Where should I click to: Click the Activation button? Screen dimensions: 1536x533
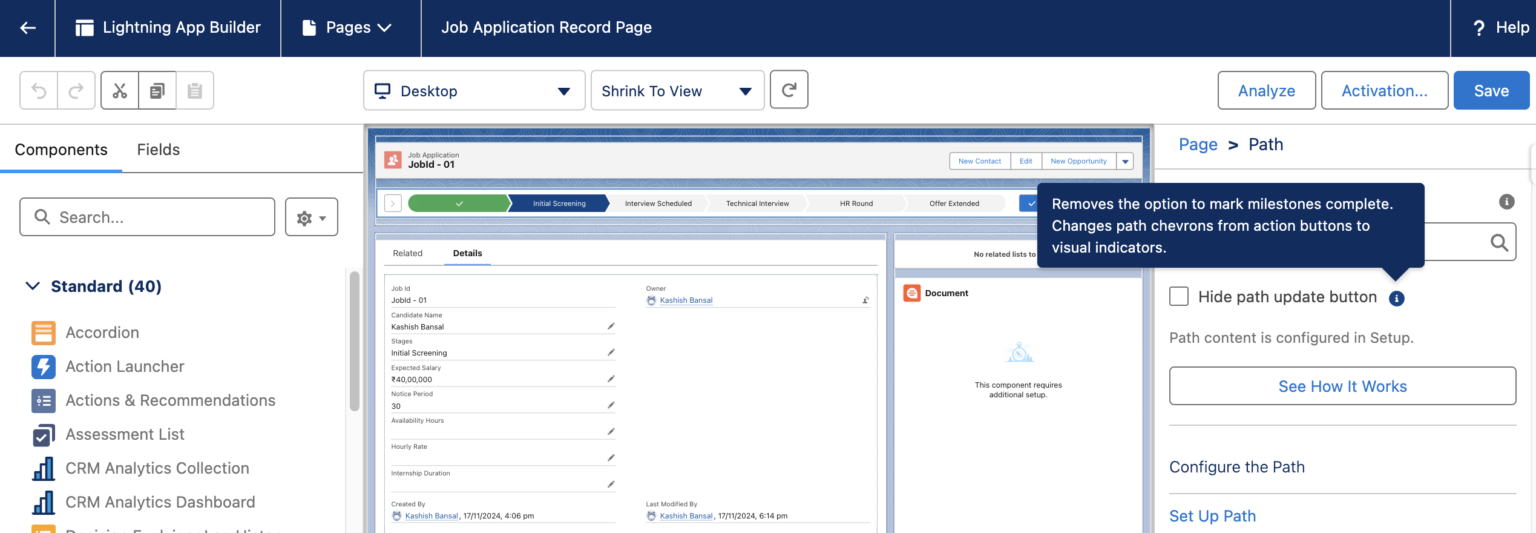coord(1384,91)
